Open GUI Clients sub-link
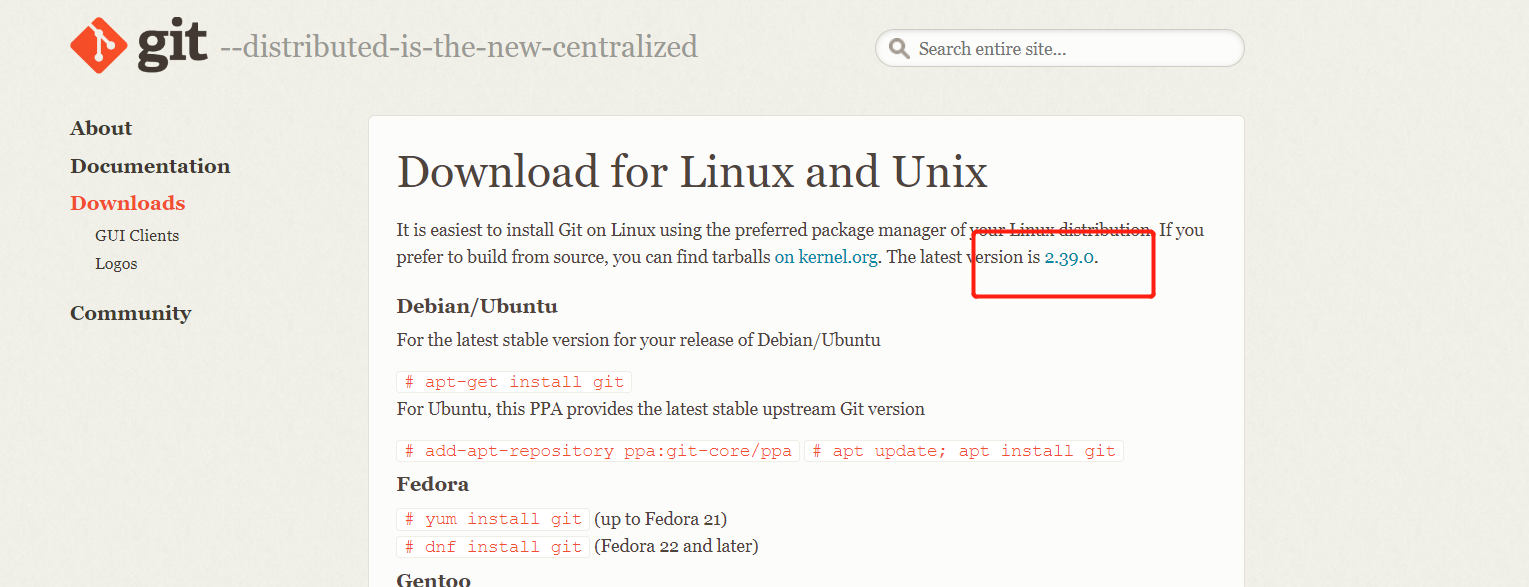Screen dimensions: 1529x587 pyautogui.click(x=137, y=236)
